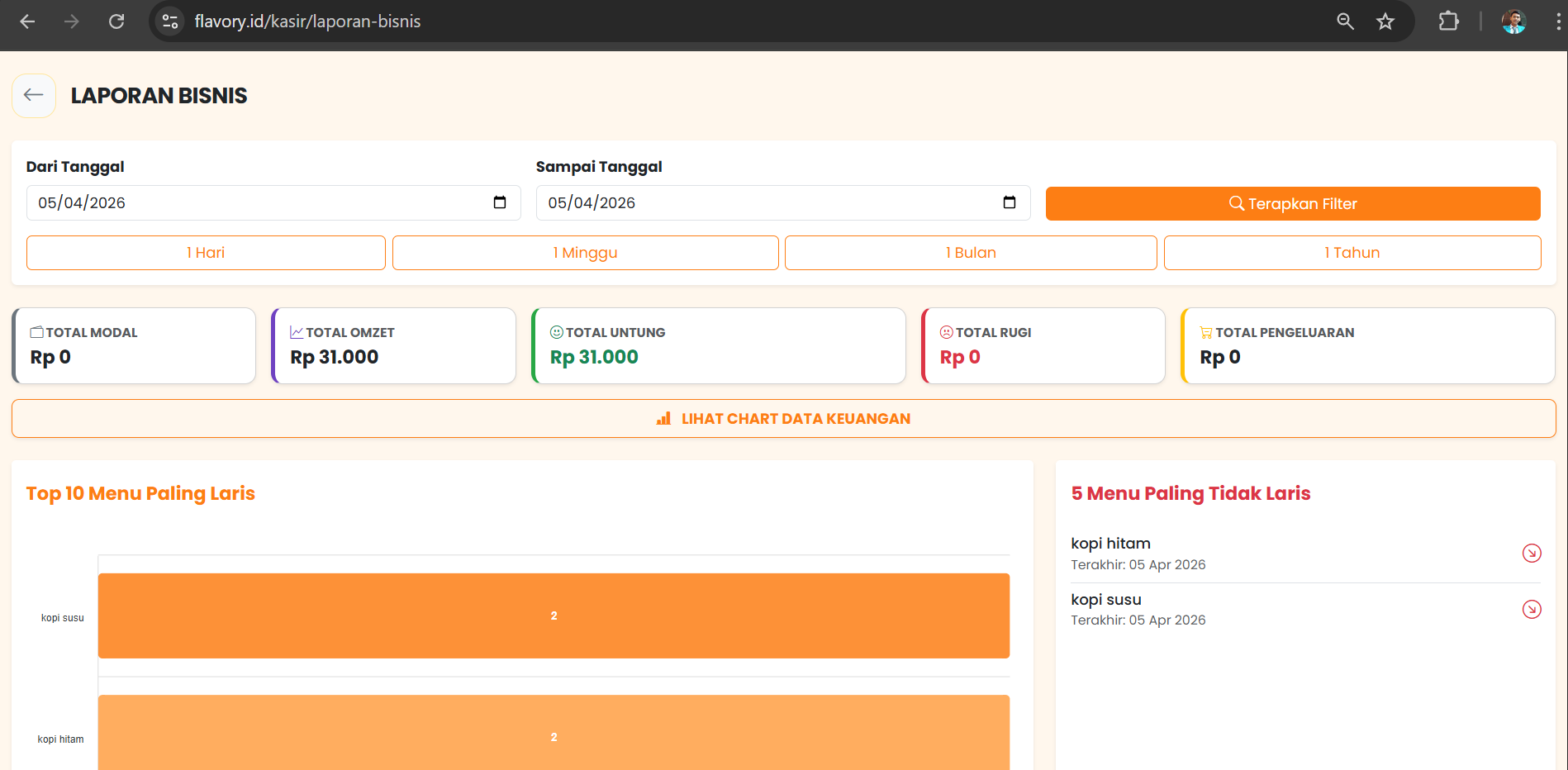
Task: Open calendar picker for Sampai Tanggal
Action: coord(1009,203)
